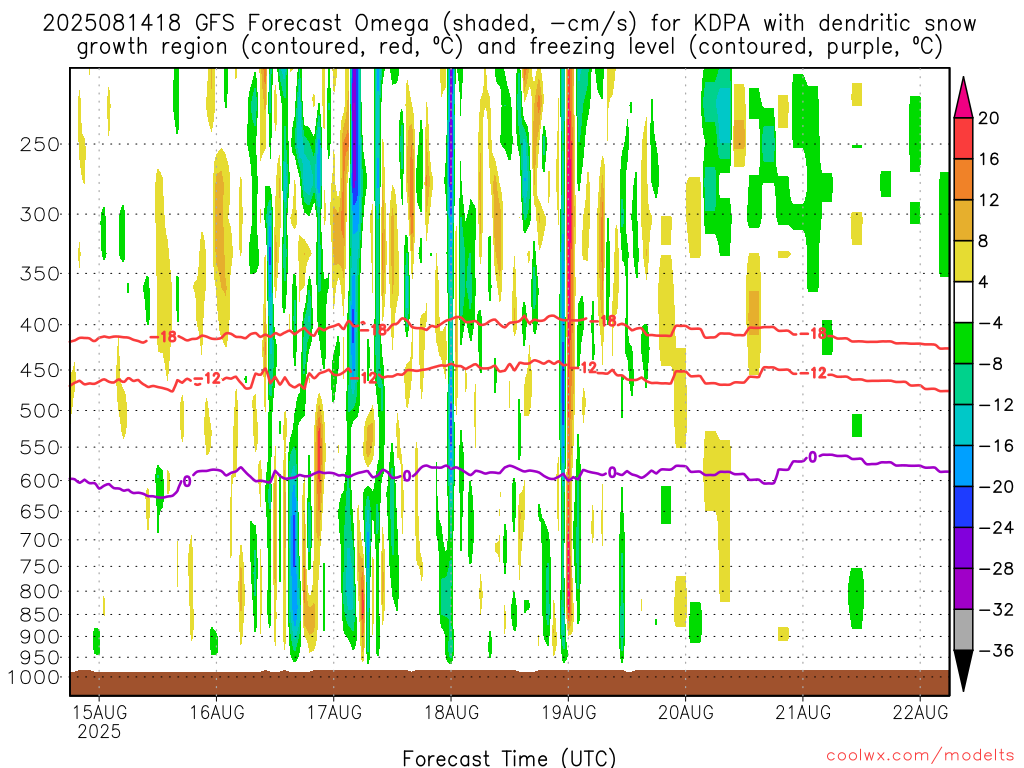1024x768 pixels.
Task: Click the 400 pressure level label
Action: (40, 325)
